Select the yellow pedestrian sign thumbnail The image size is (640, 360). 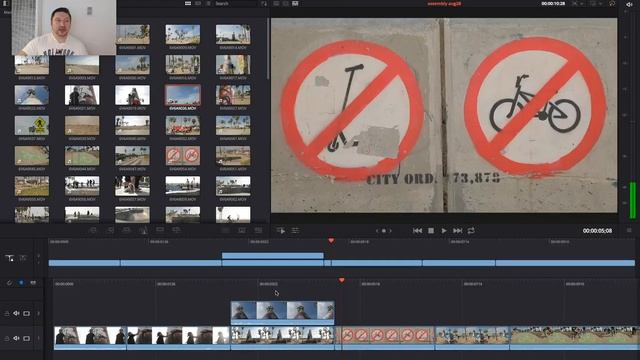[32, 125]
